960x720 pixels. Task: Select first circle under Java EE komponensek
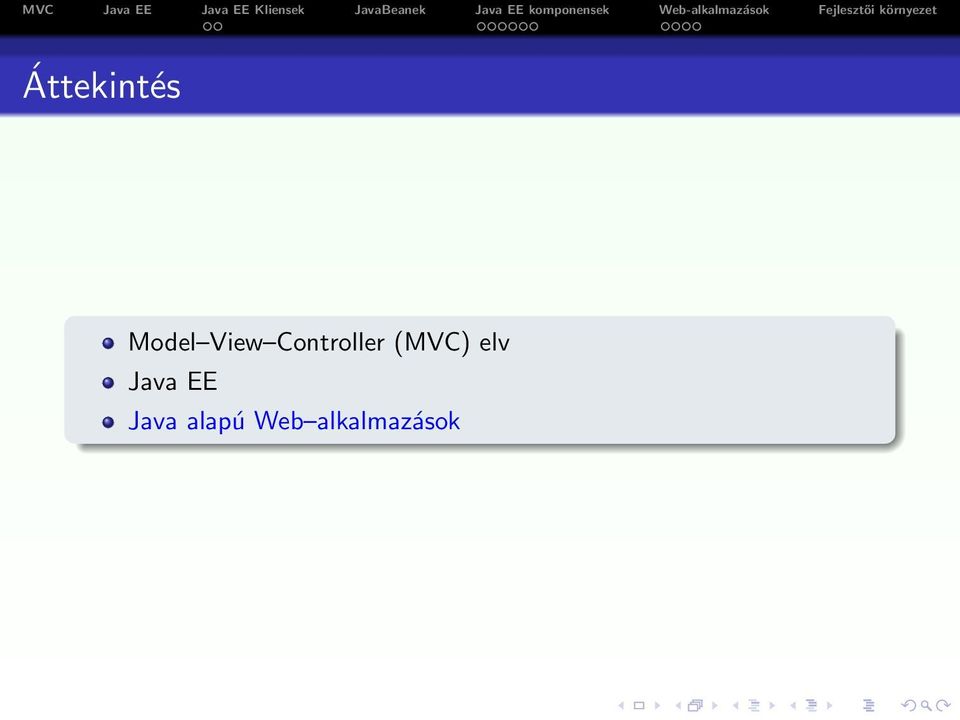click(481, 26)
